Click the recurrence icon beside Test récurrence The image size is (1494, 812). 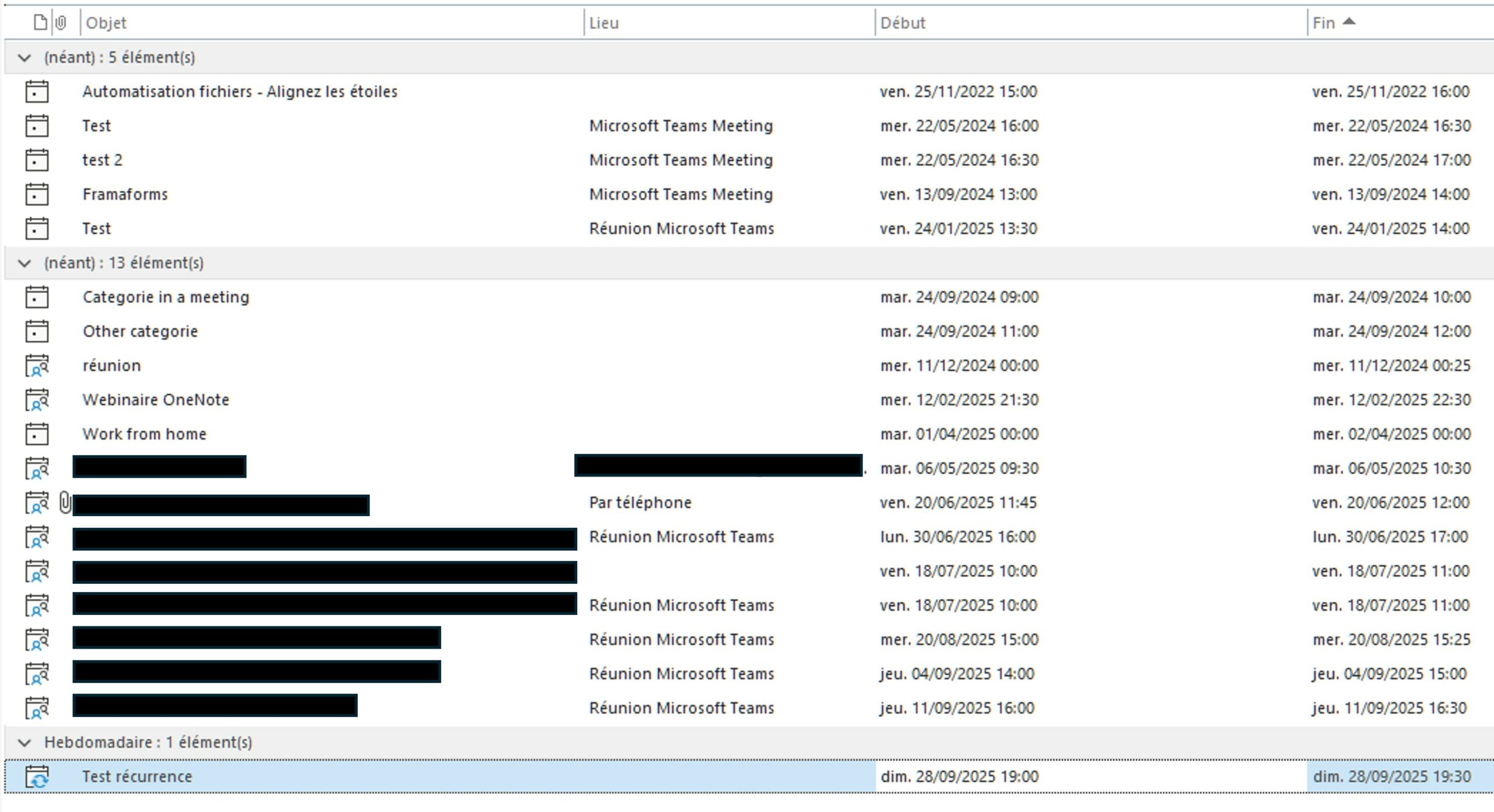pyautogui.click(x=37, y=776)
